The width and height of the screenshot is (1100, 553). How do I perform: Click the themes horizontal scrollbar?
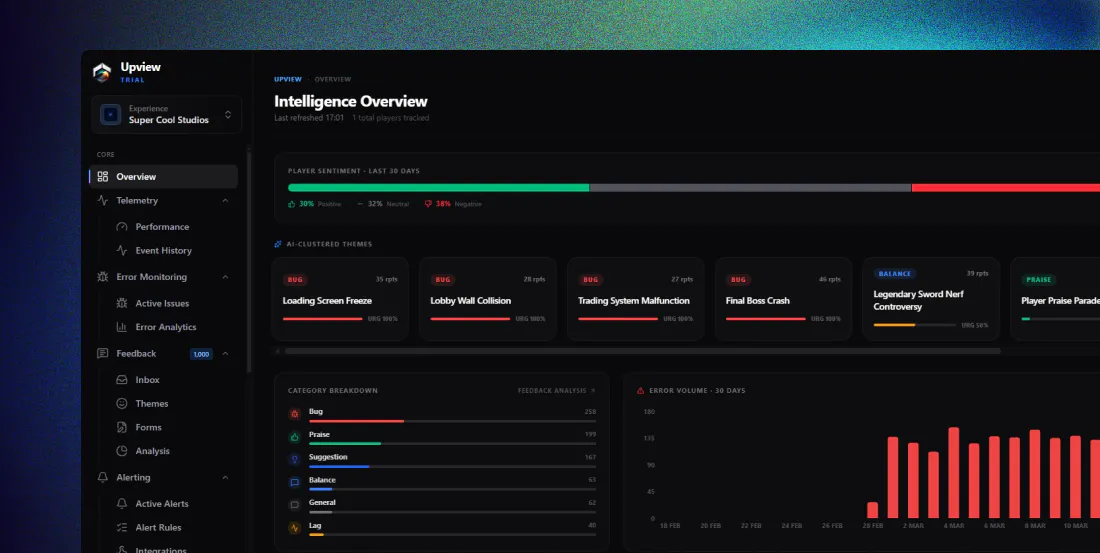[642, 351]
